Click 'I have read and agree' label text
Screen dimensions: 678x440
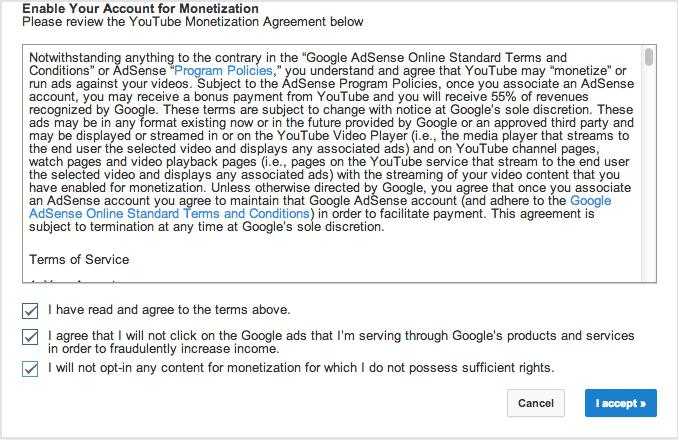point(169,310)
